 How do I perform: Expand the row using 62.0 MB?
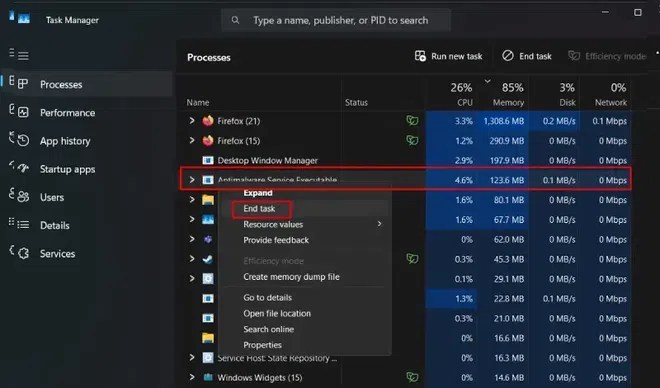192,239
